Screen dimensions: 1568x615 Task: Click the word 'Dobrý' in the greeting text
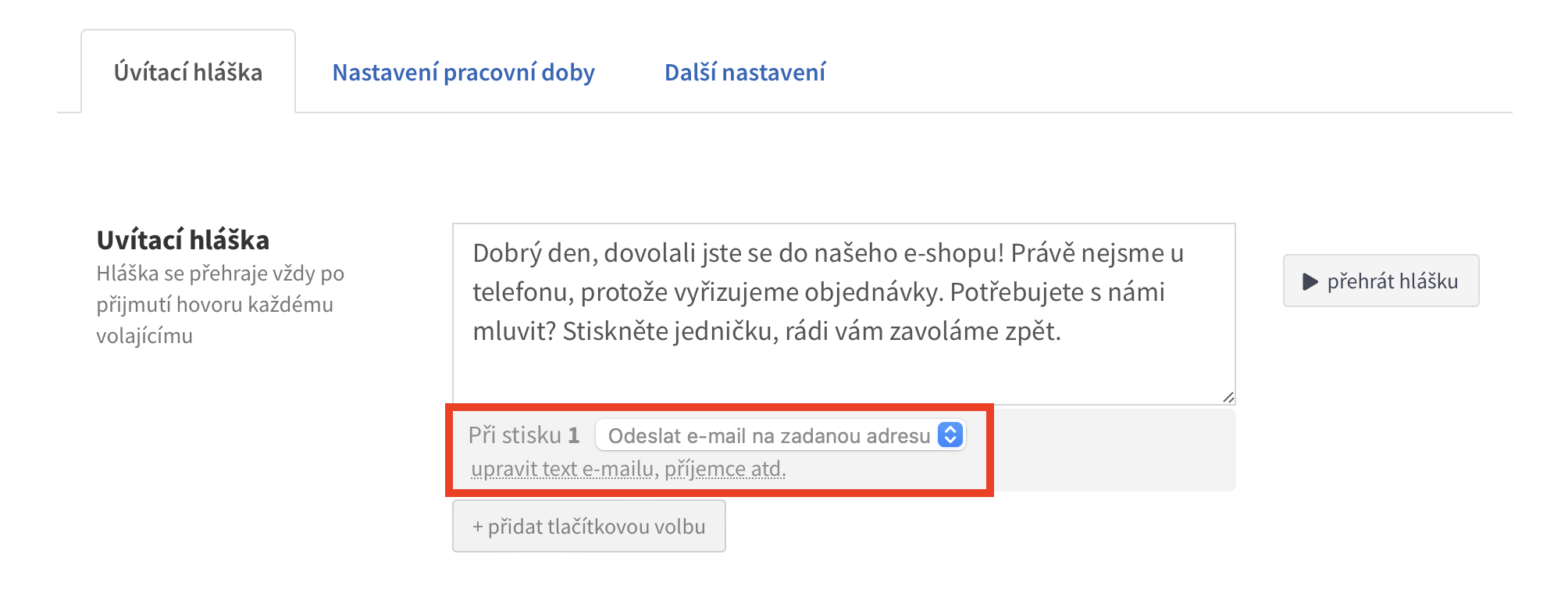tap(507, 253)
